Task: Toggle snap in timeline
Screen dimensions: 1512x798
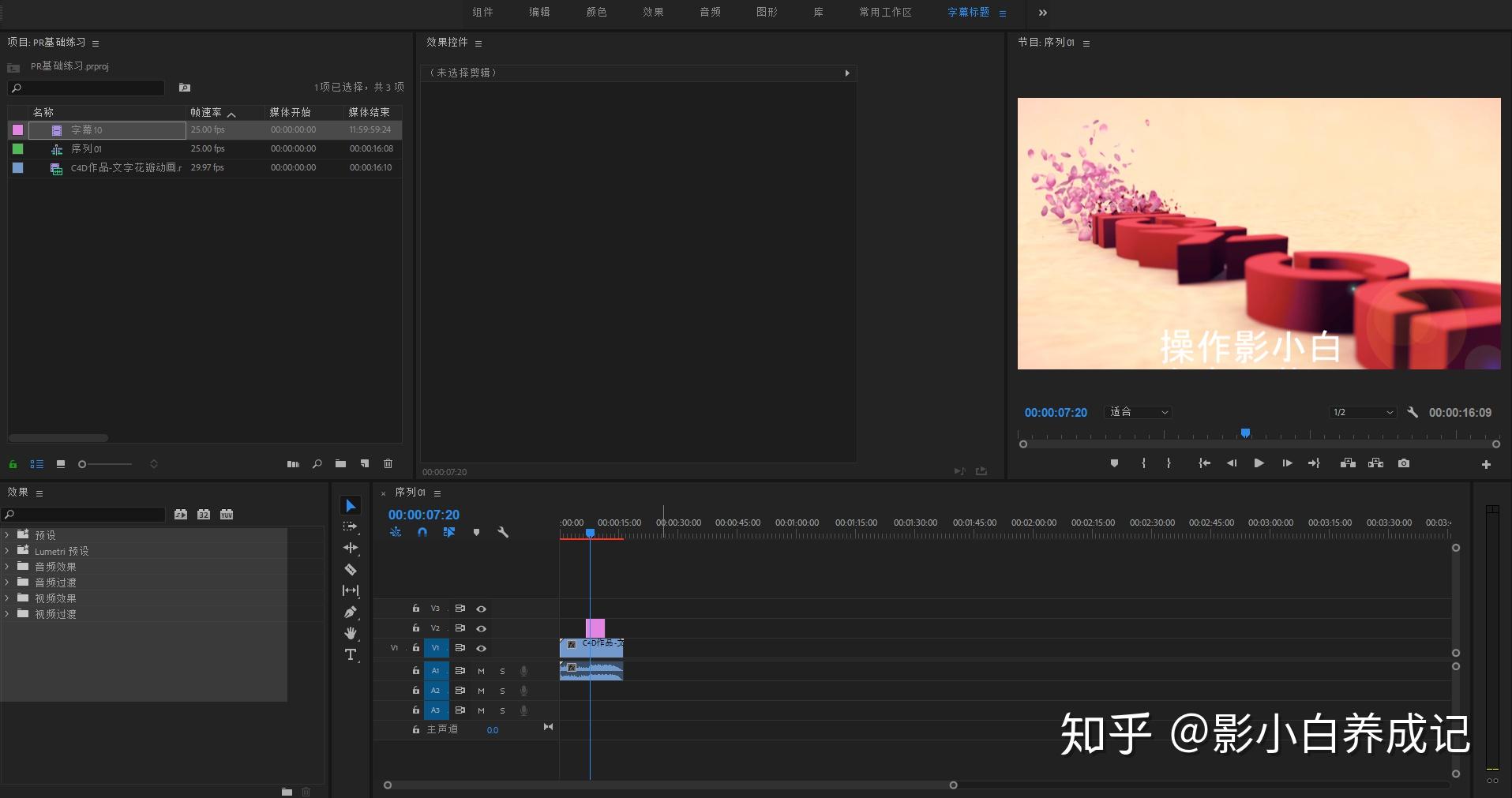Action: [x=422, y=532]
